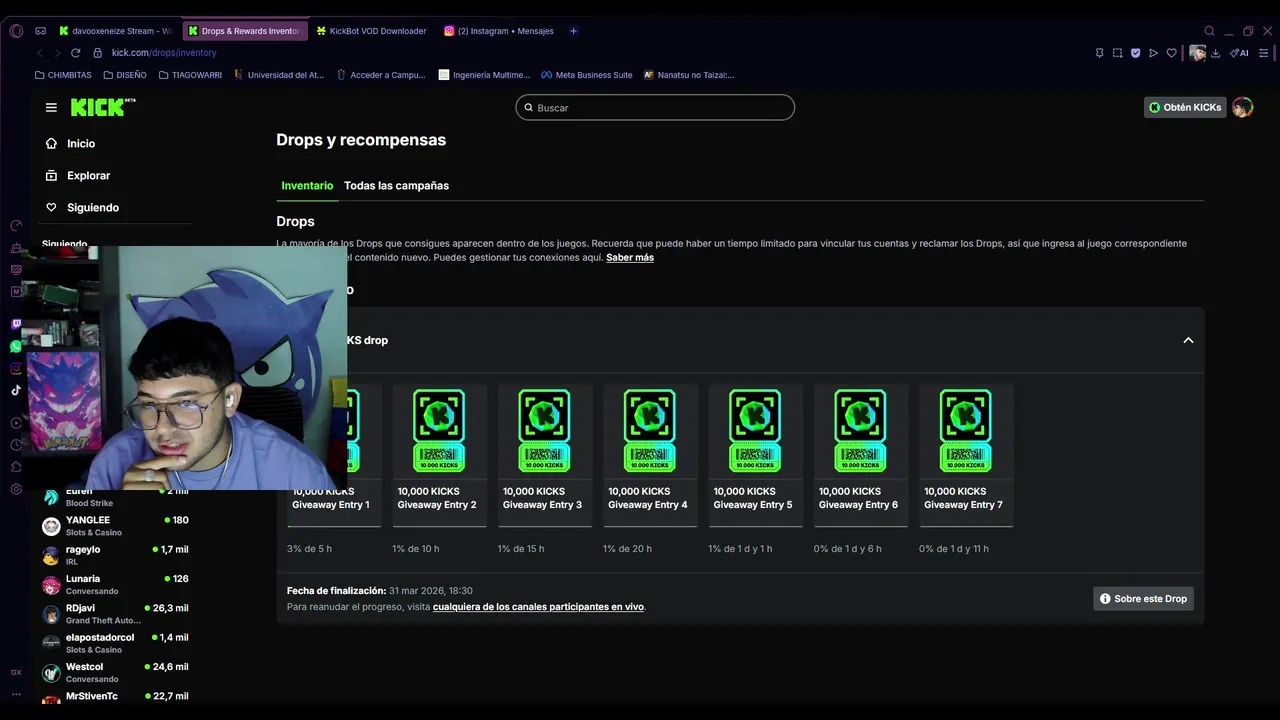The height and width of the screenshot is (720, 1280).
Task: Focus the Buscar search field
Action: coord(655,107)
